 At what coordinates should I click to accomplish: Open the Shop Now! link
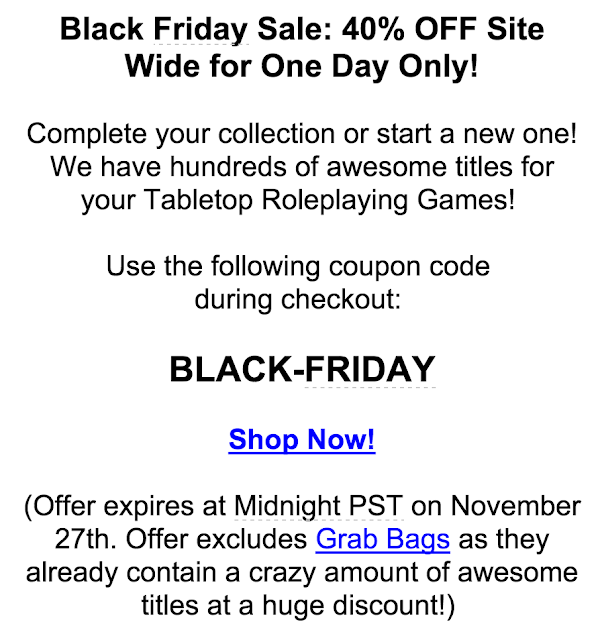point(302,440)
